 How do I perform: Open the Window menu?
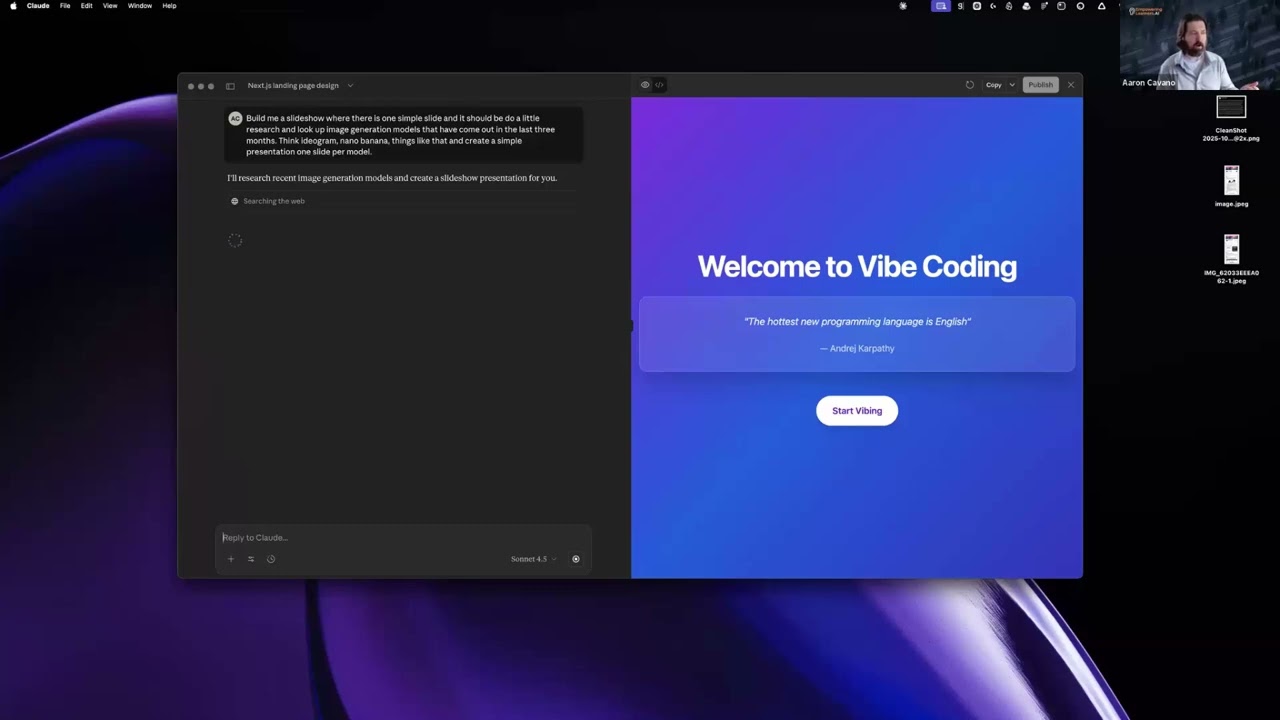[x=140, y=6]
